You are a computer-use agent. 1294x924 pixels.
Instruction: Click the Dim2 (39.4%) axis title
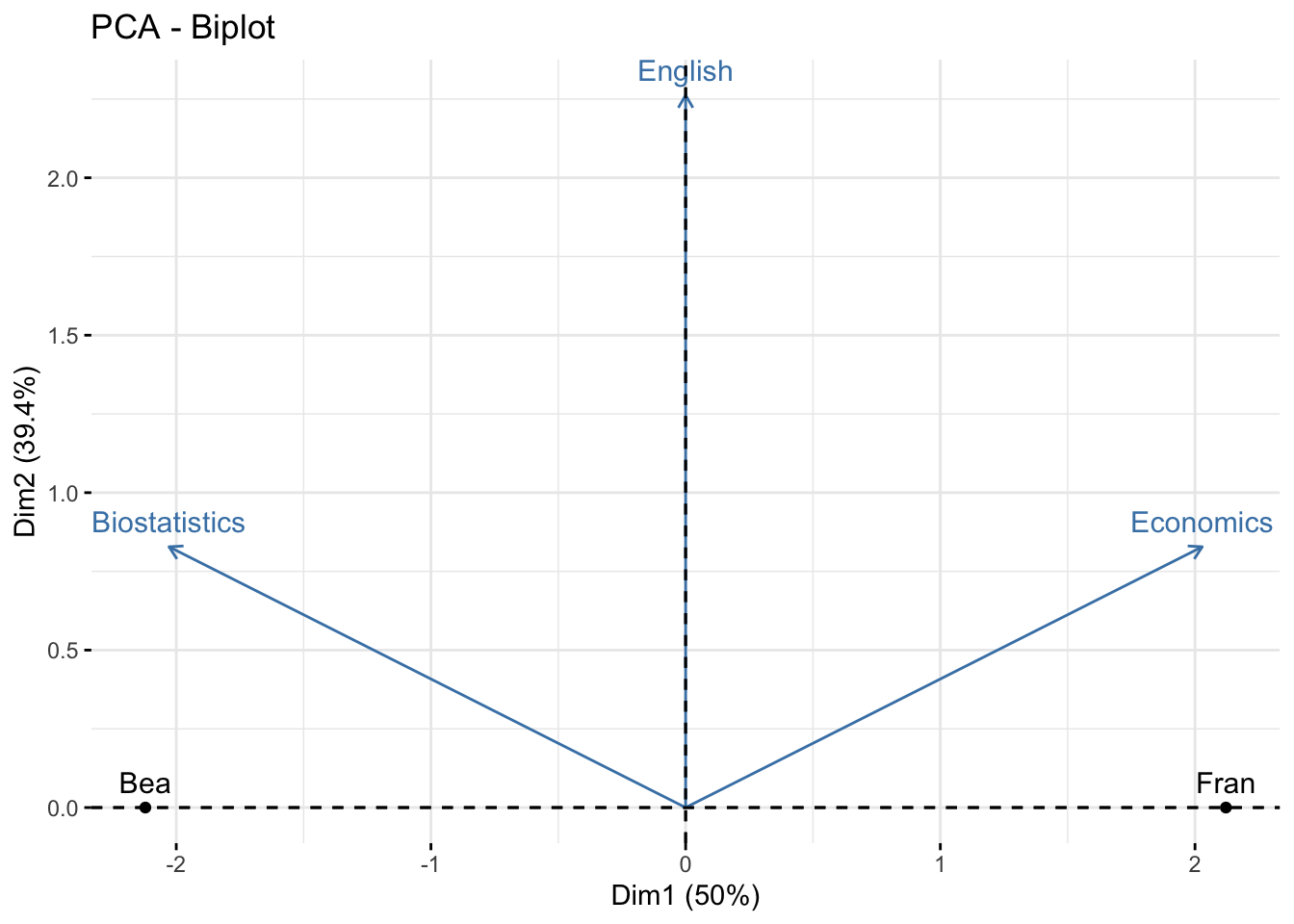click(26, 451)
